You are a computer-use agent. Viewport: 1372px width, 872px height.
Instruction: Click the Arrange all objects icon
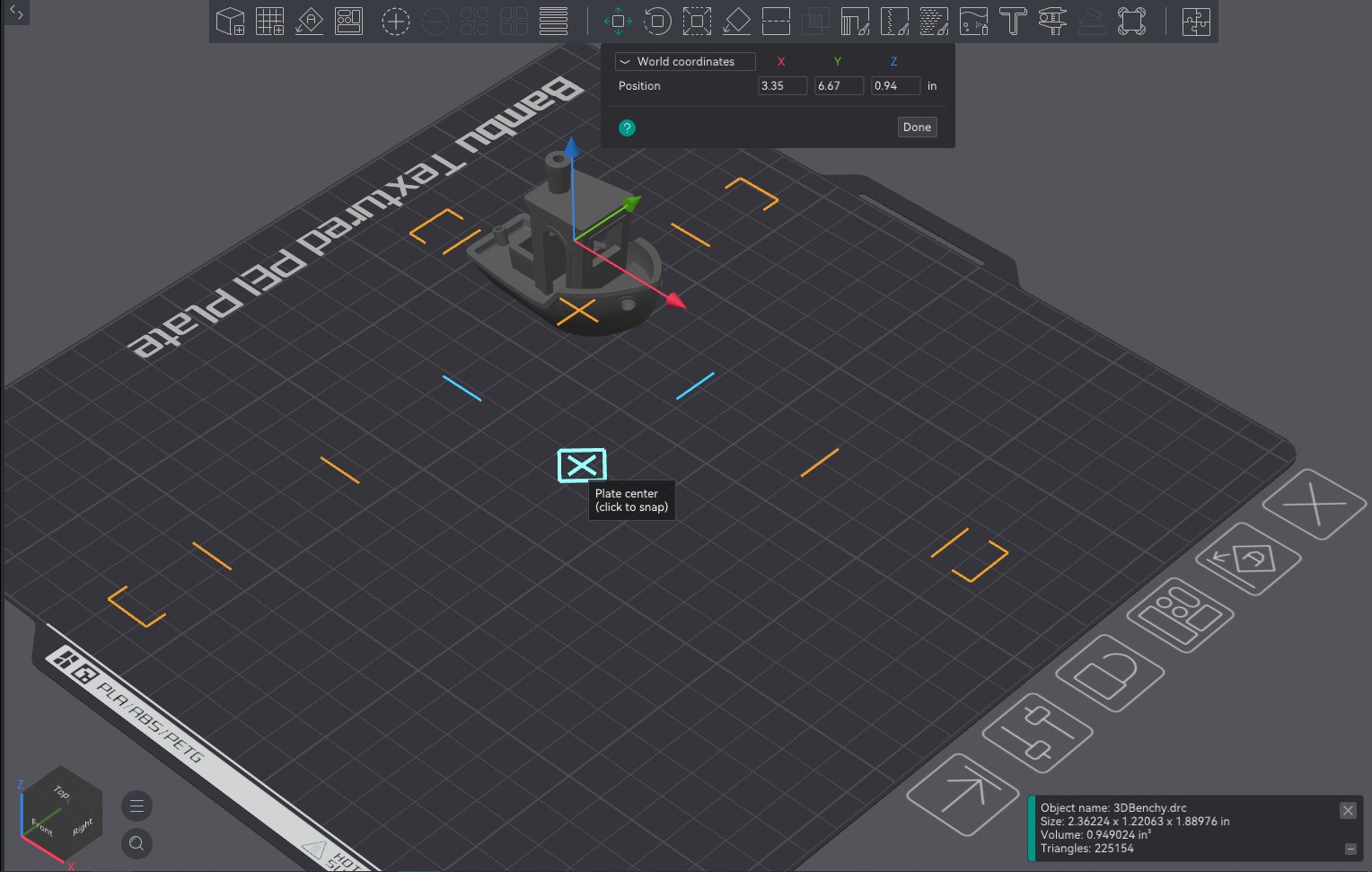pos(349,21)
